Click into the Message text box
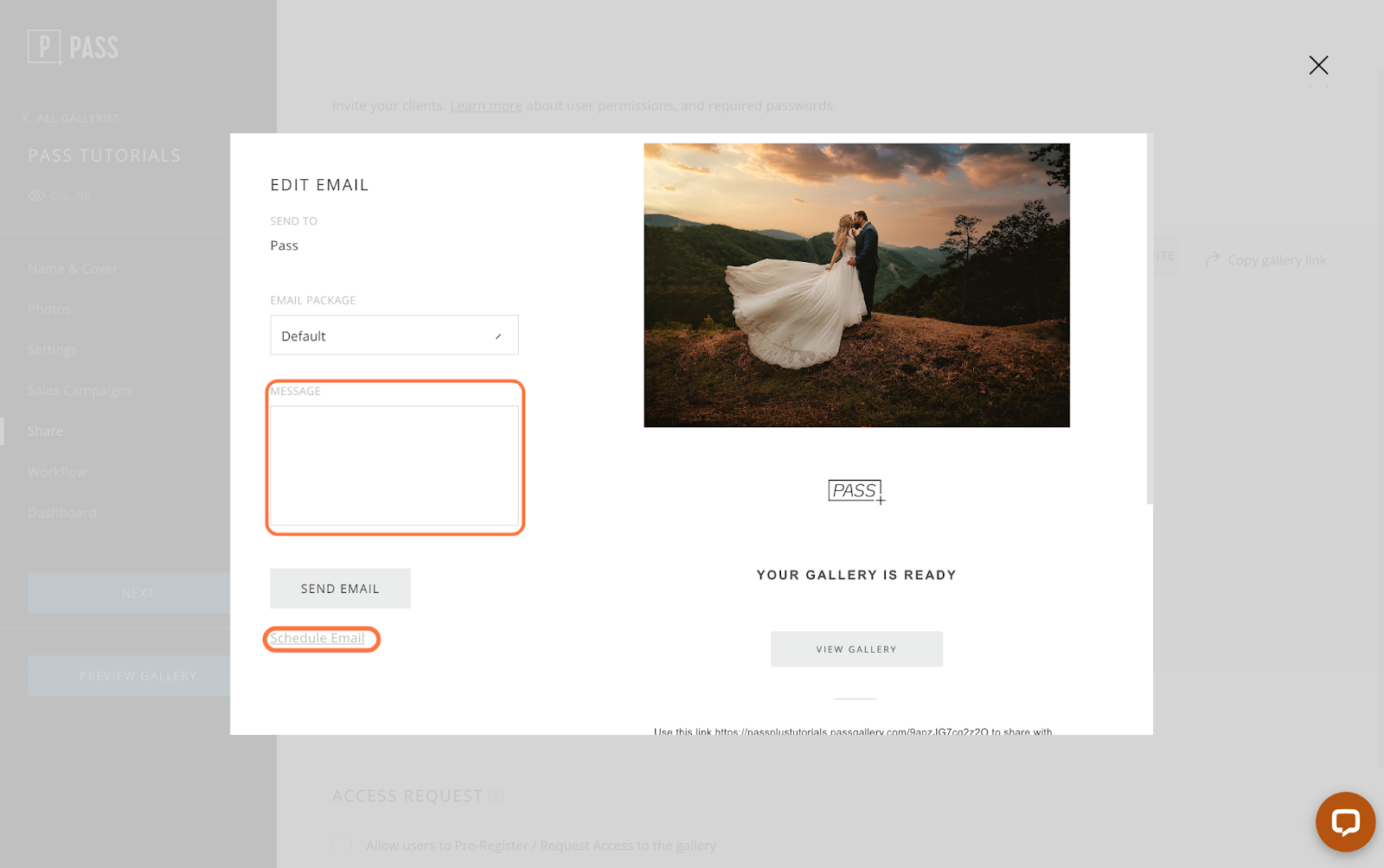This screenshot has height=868, width=1384. coord(394,465)
